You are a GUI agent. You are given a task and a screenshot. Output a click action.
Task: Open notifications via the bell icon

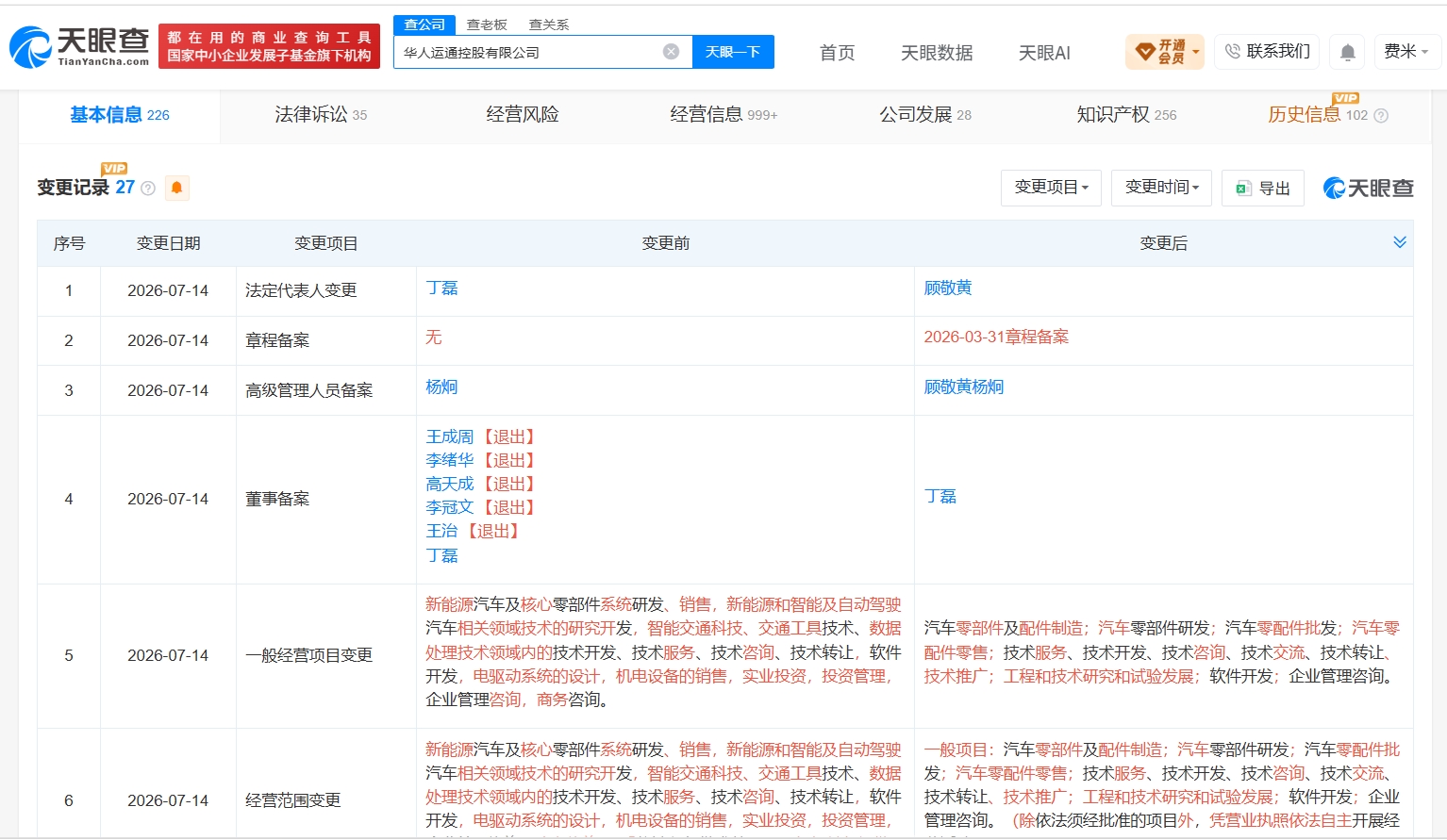click(1348, 52)
